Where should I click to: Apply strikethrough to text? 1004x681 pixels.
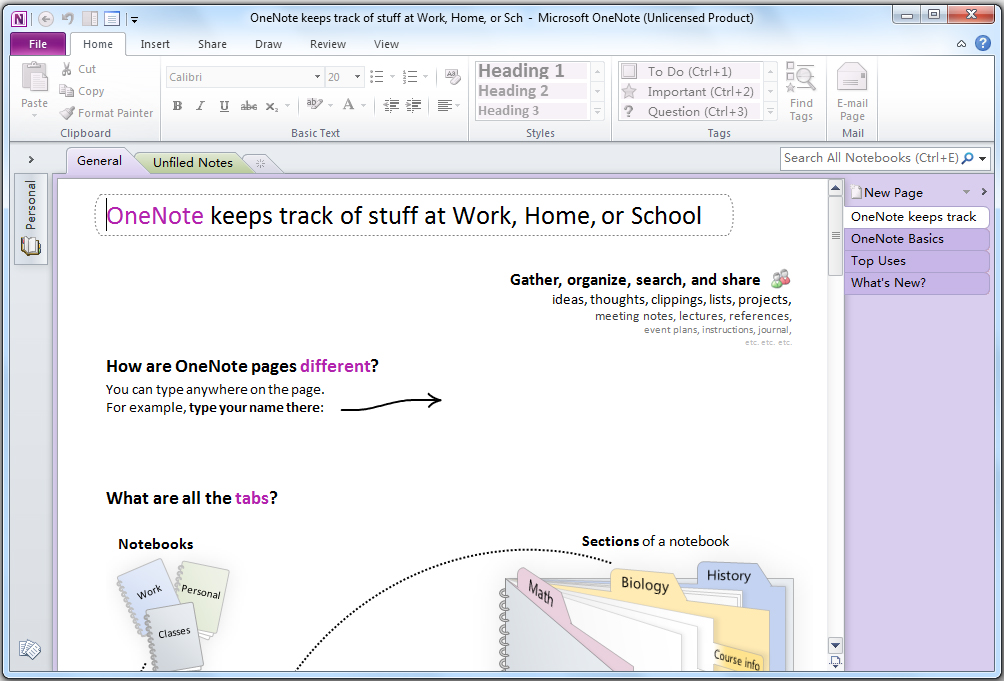[248, 106]
